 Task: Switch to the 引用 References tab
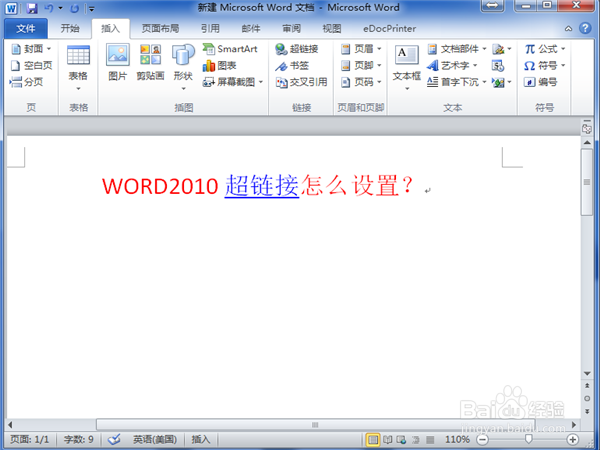click(x=210, y=28)
